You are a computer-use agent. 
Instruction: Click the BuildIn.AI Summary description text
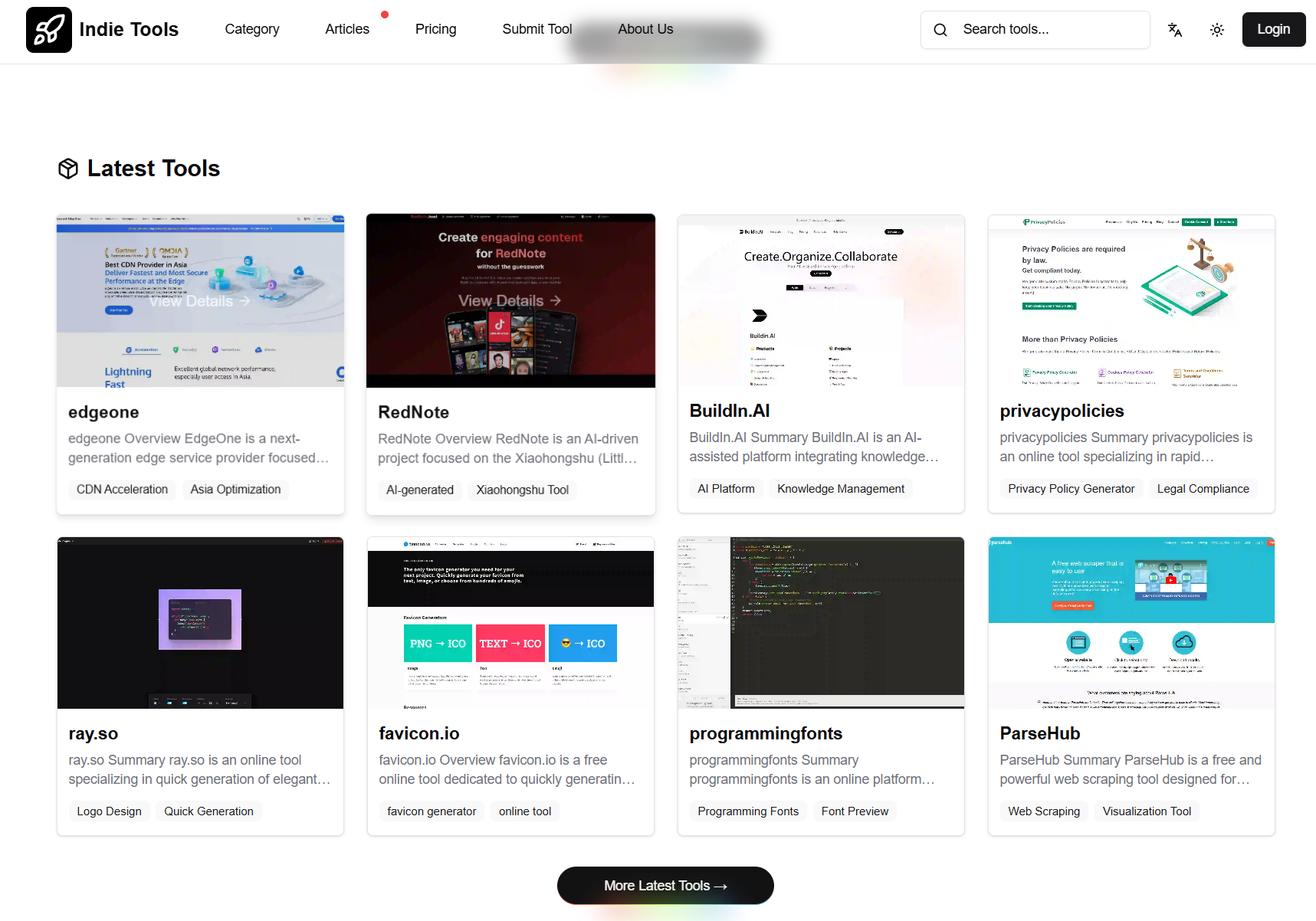click(814, 447)
